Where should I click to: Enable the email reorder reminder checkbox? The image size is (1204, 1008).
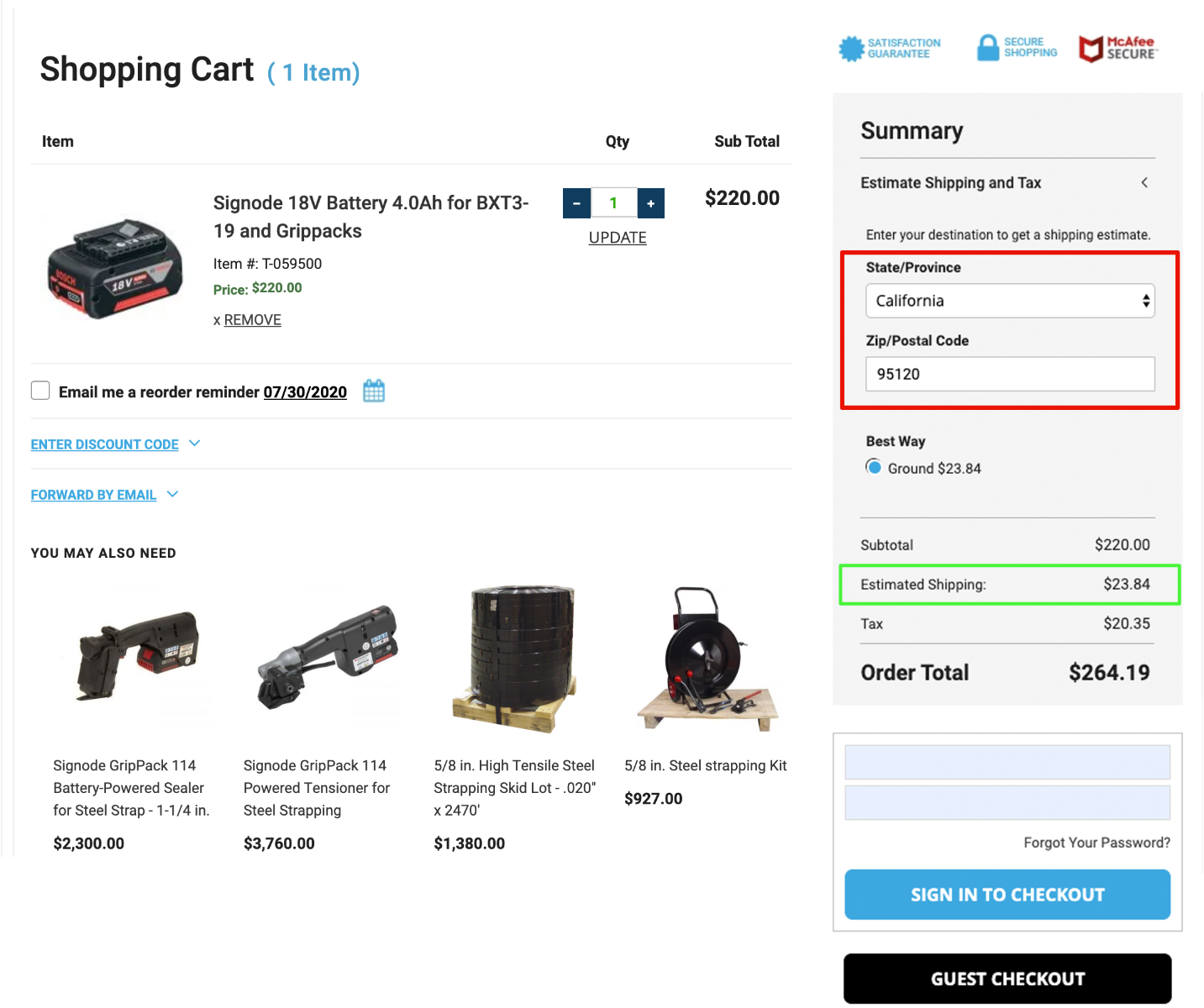(x=40, y=391)
